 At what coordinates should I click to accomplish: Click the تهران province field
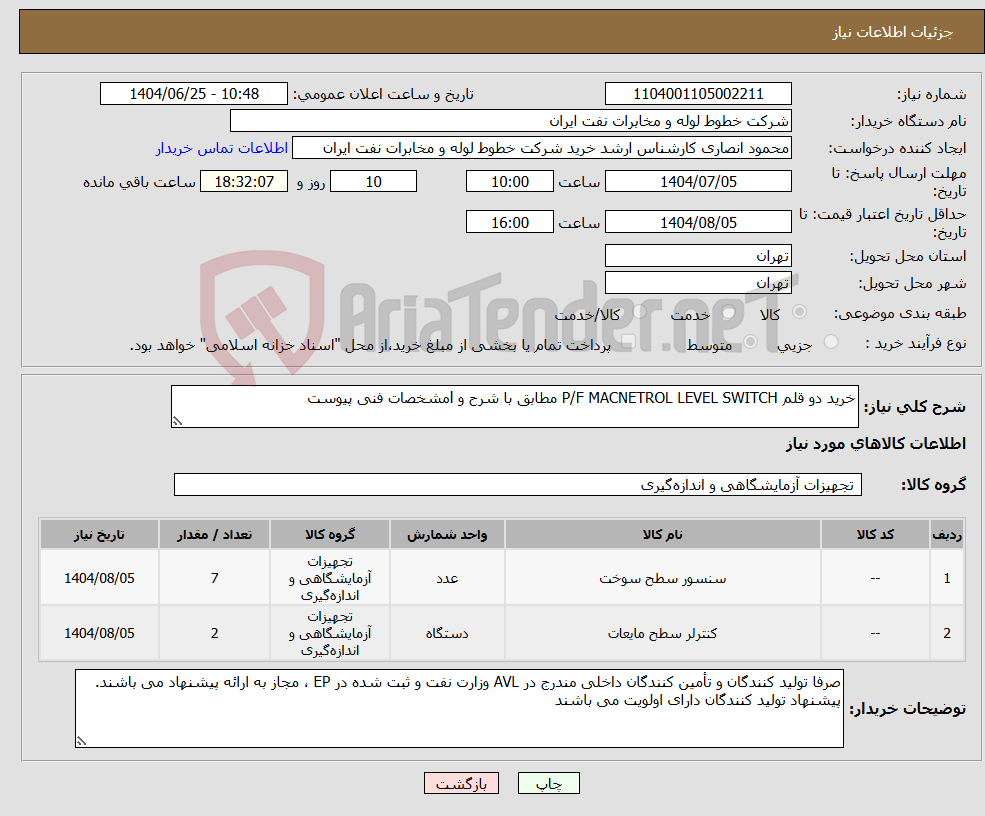[697, 255]
